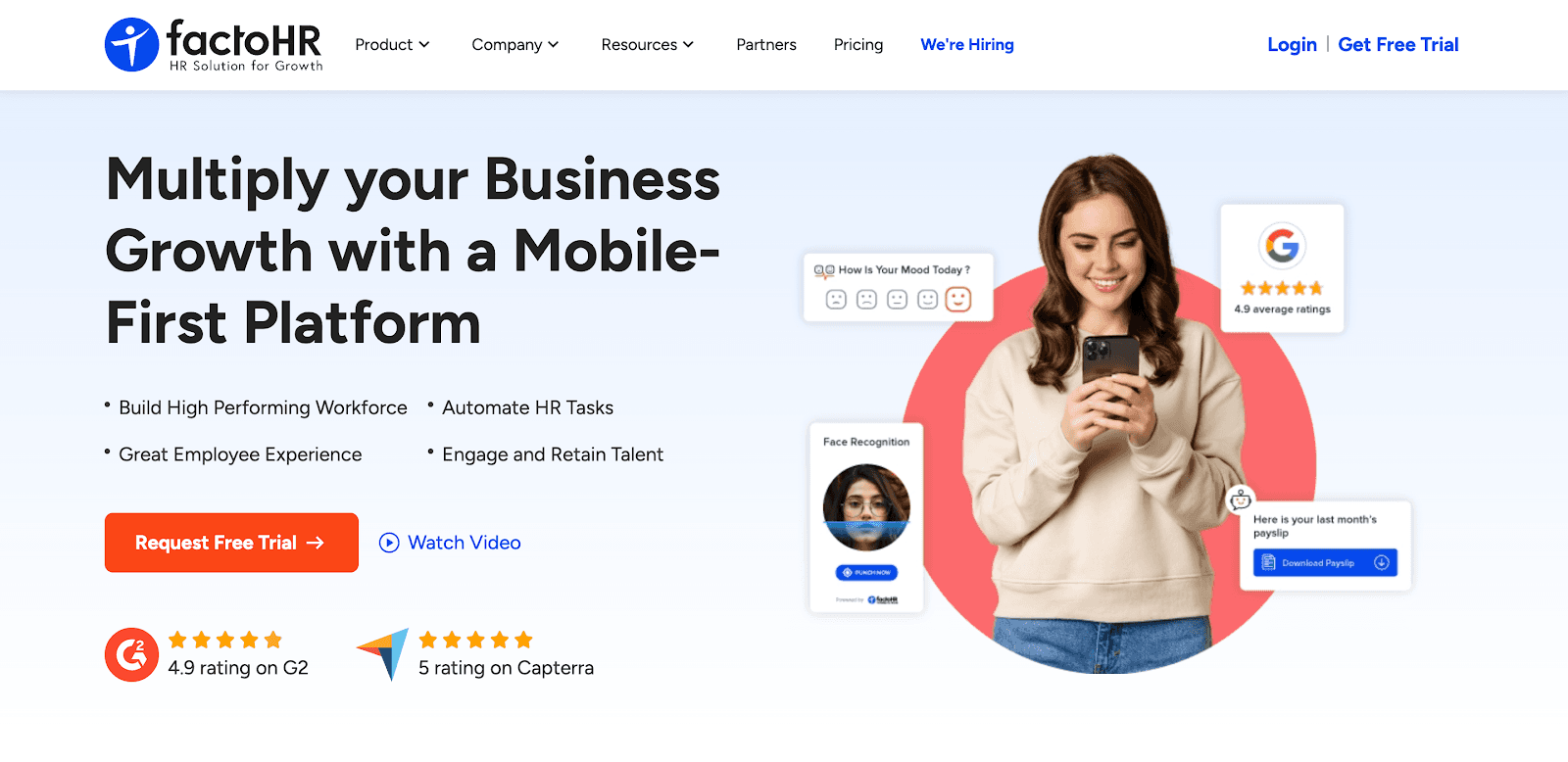Viewport: 1568px width, 762px height.
Task: Click the Login link
Action: click(1292, 45)
